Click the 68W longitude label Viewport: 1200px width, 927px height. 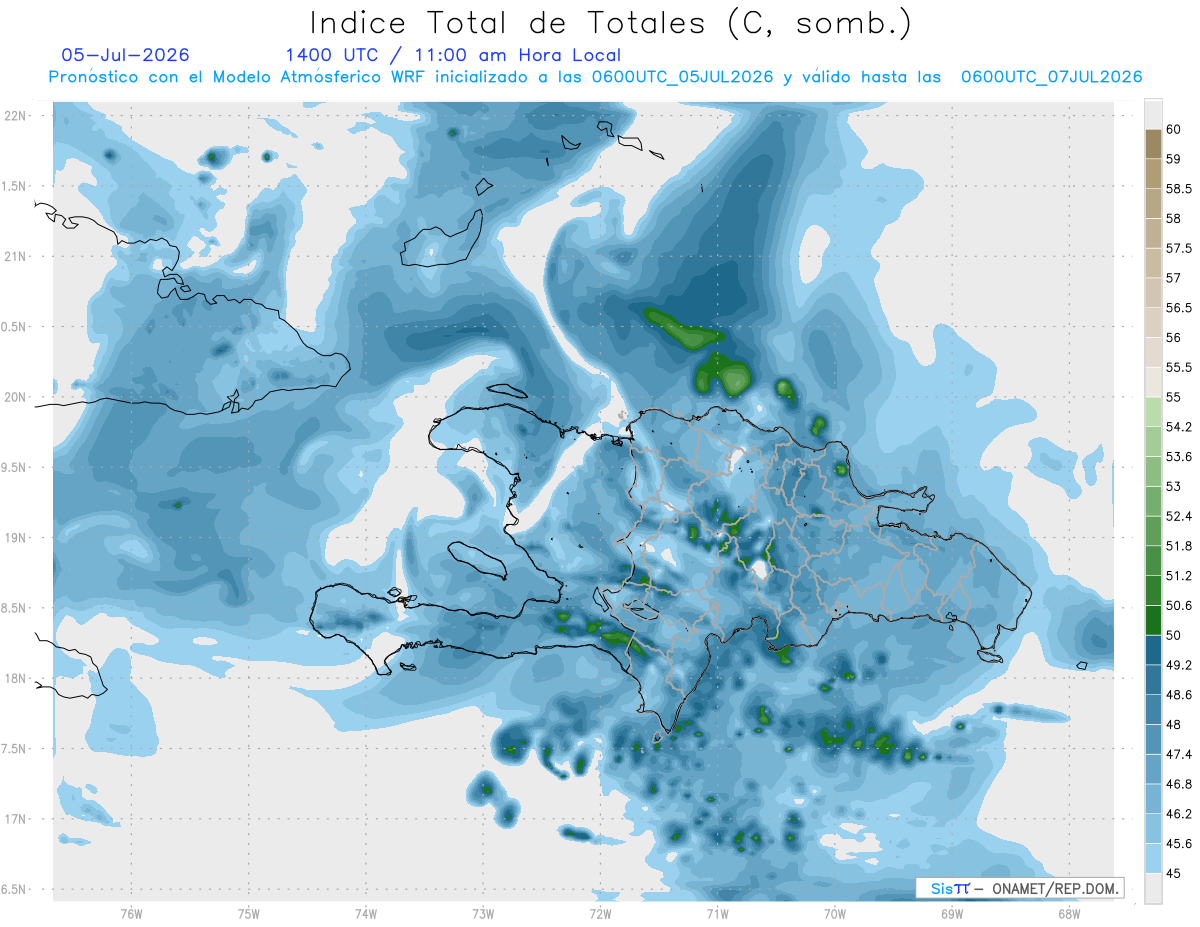point(1069,913)
